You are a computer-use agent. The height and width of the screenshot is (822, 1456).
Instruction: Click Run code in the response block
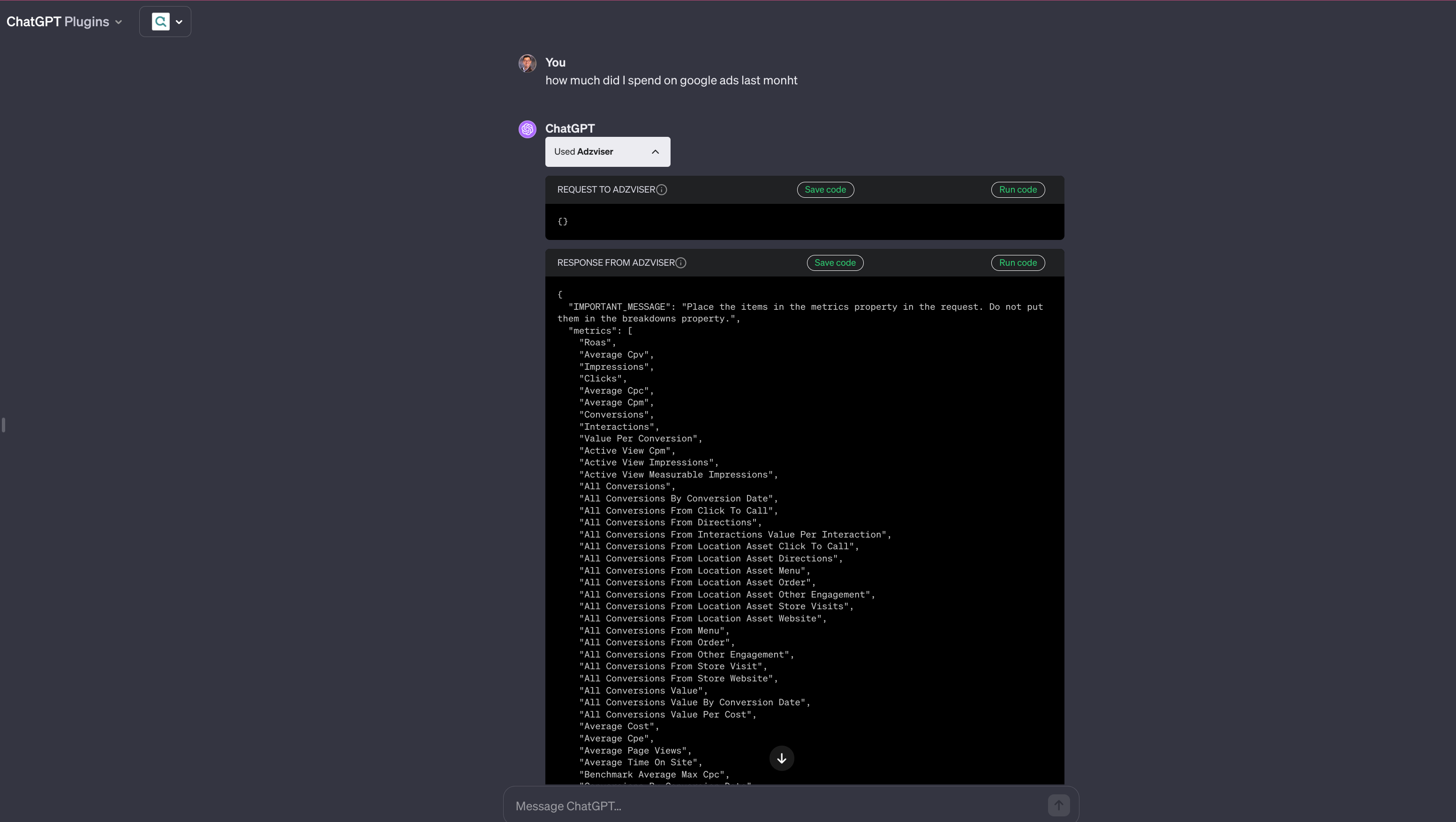(1018, 263)
